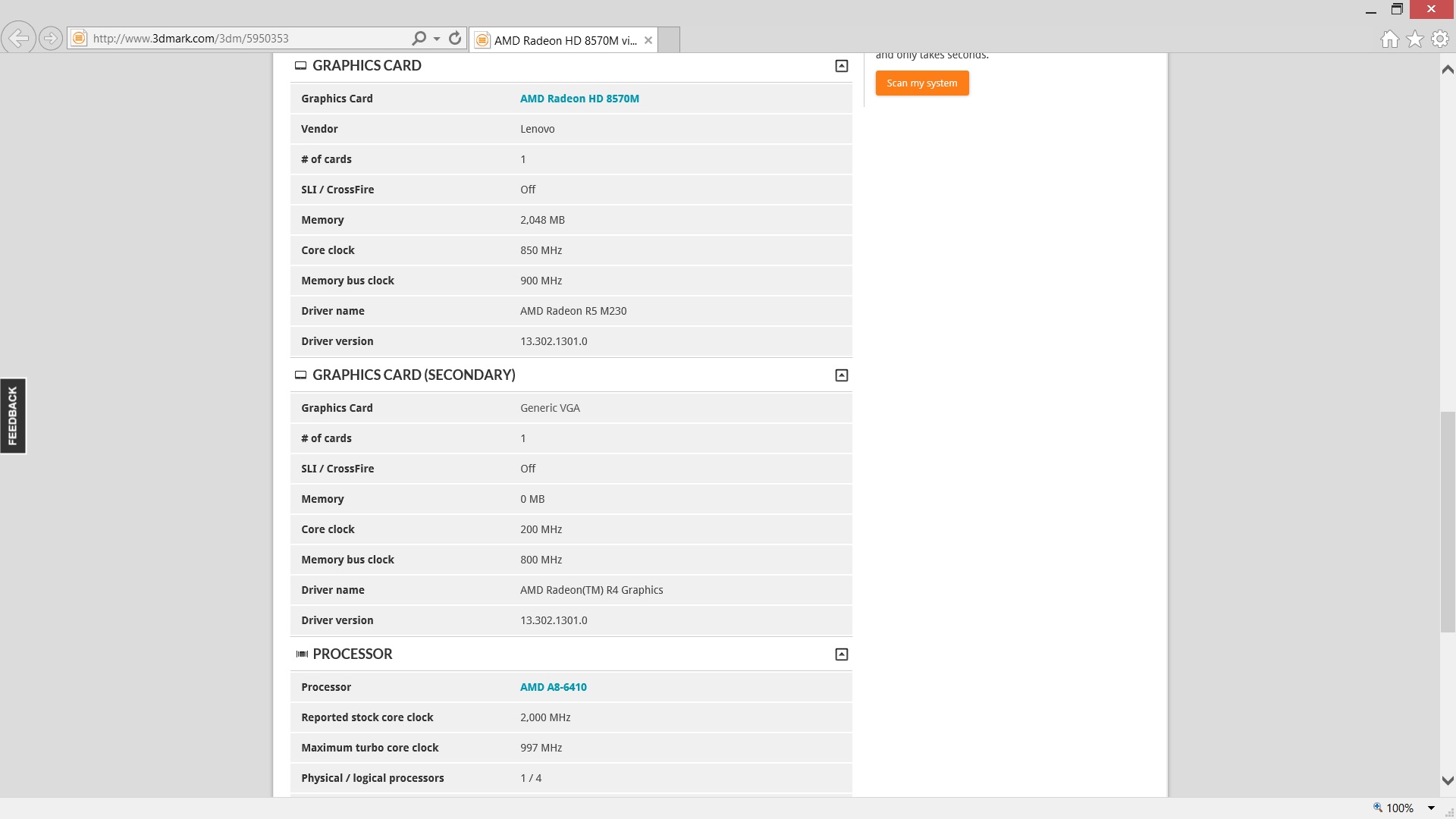Select the AMD Radeon HD 8570M tab
Image resolution: width=1456 pixels, height=819 pixels.
pos(564,40)
